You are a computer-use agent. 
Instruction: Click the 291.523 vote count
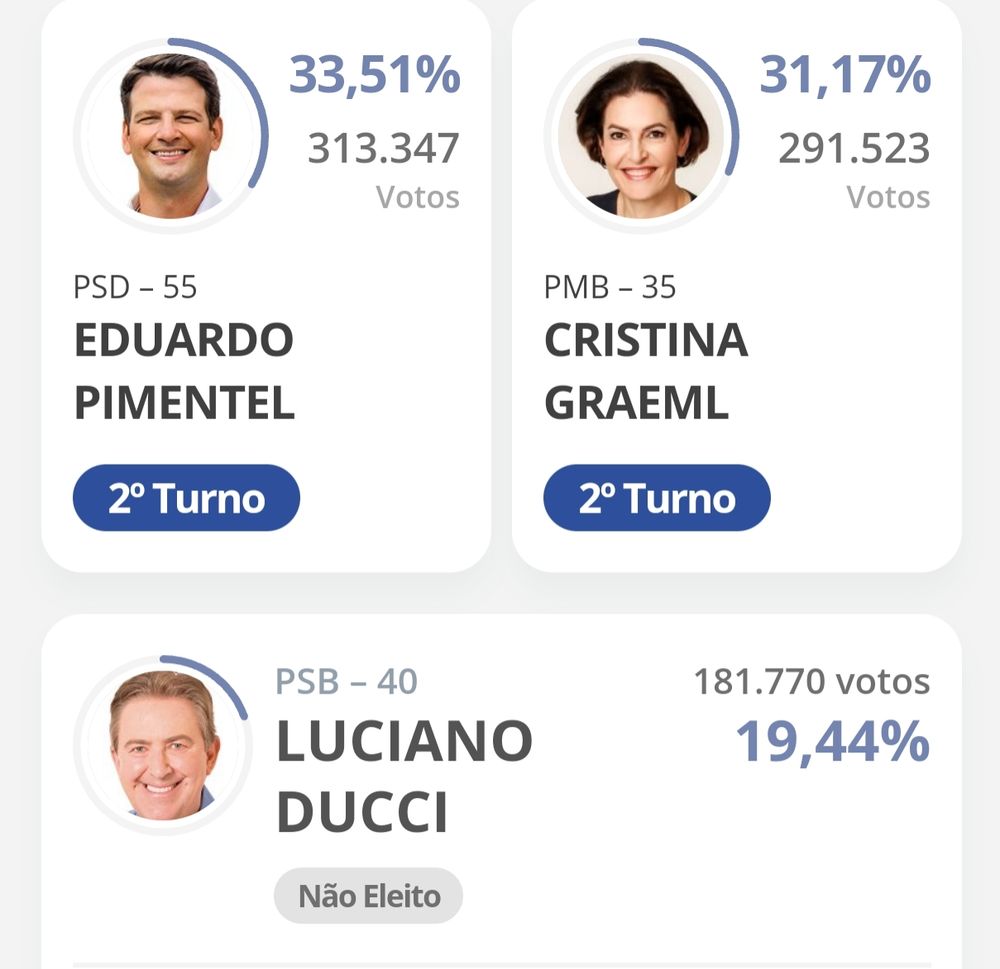[854, 148]
